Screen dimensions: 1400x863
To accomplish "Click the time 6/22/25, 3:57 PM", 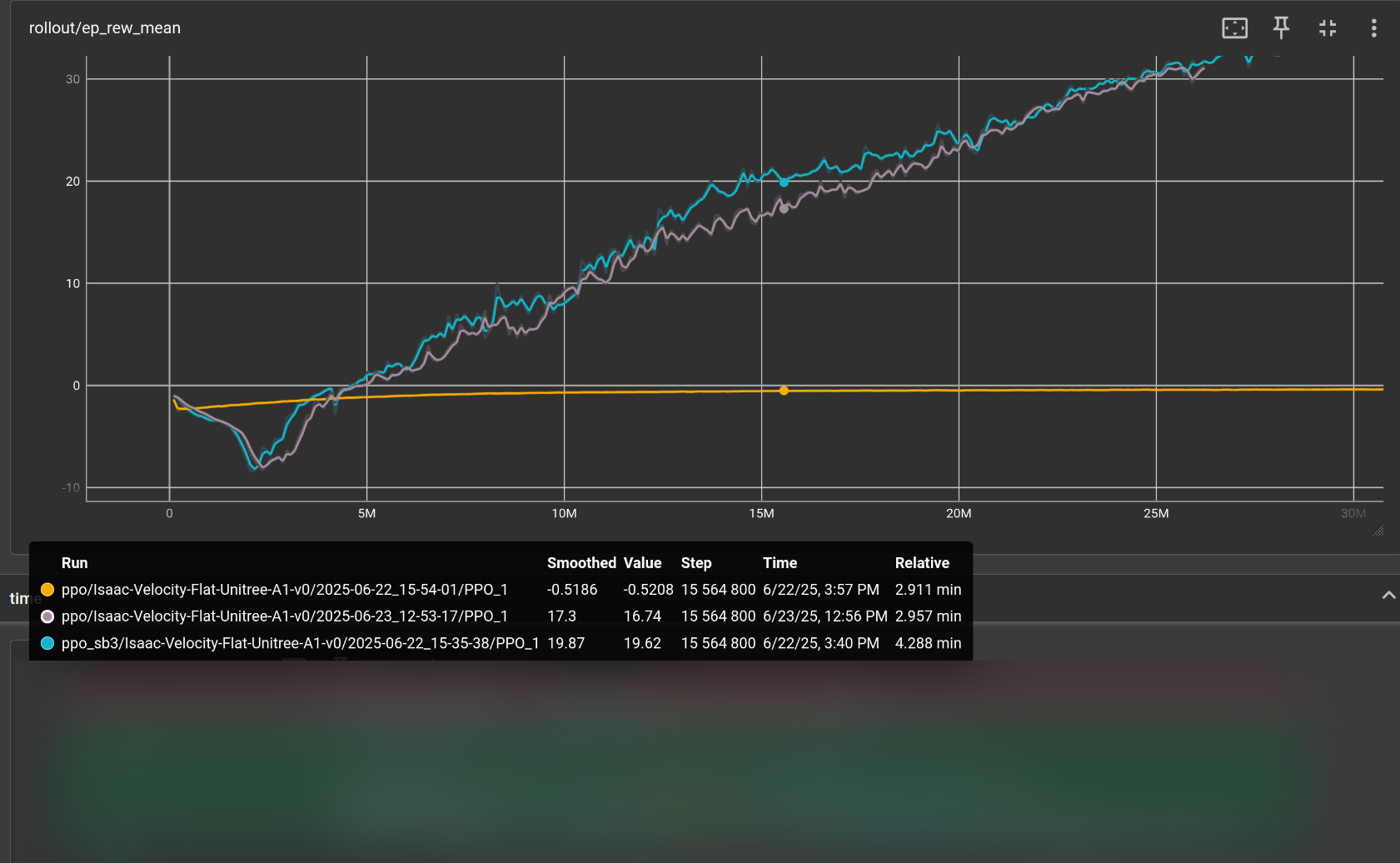I will coord(821,590).
